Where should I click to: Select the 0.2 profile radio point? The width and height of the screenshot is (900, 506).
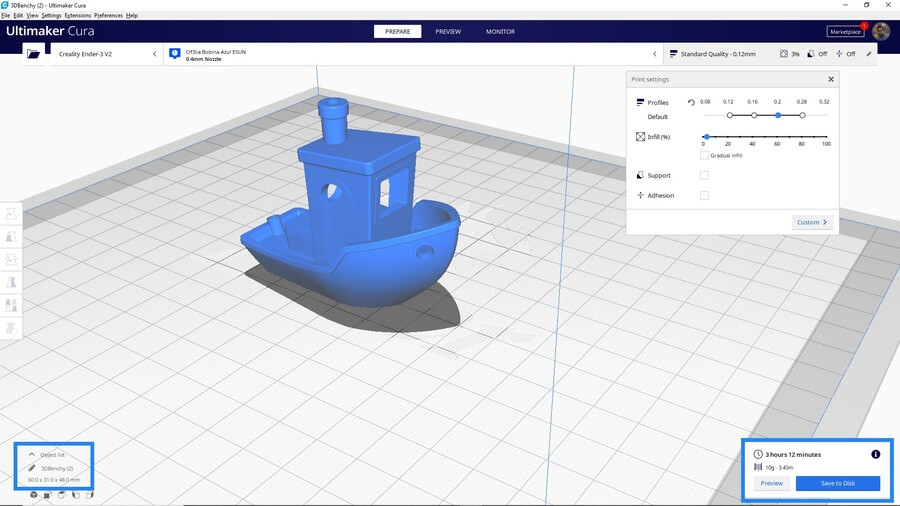[778, 115]
